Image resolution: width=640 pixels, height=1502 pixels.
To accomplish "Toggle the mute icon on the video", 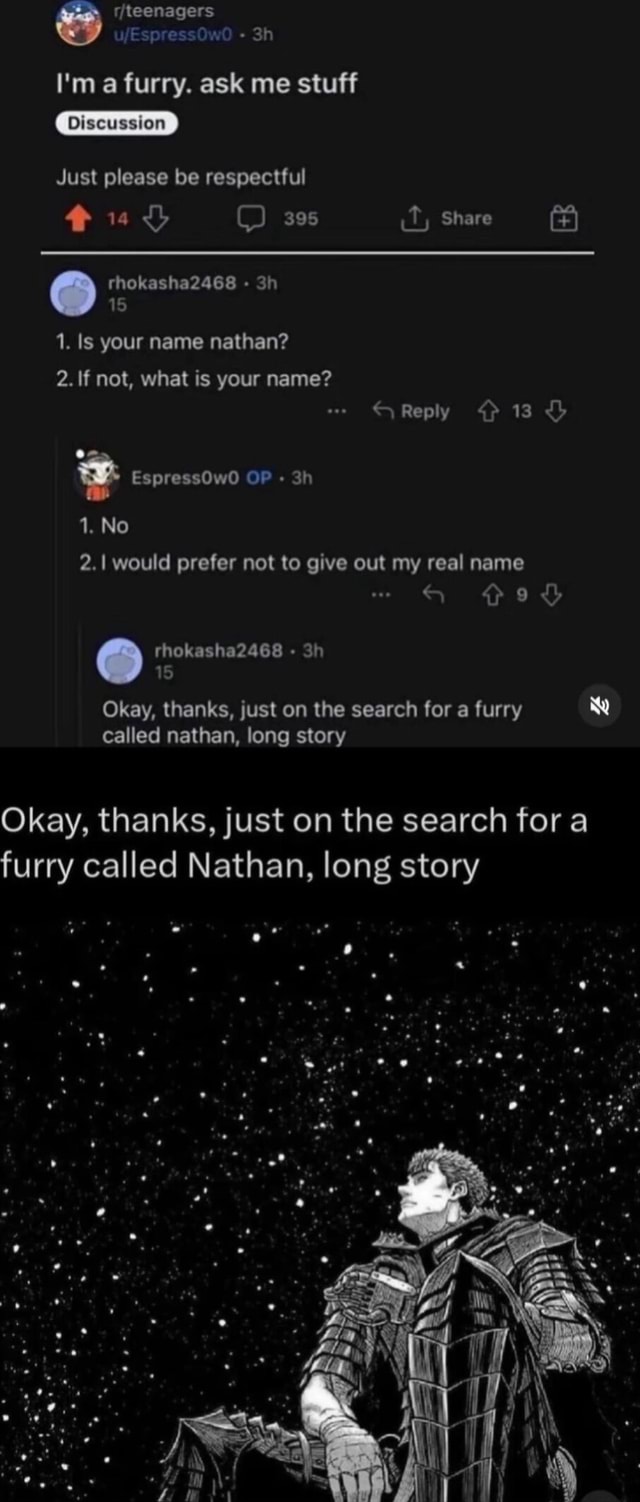I will click(x=601, y=707).
